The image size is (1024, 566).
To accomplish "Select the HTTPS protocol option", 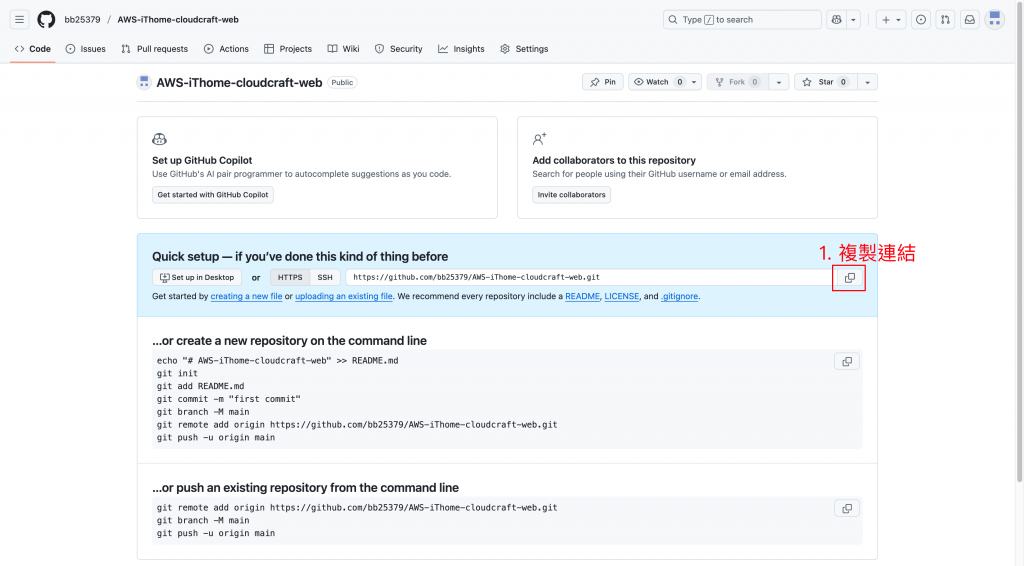I will coord(290,277).
